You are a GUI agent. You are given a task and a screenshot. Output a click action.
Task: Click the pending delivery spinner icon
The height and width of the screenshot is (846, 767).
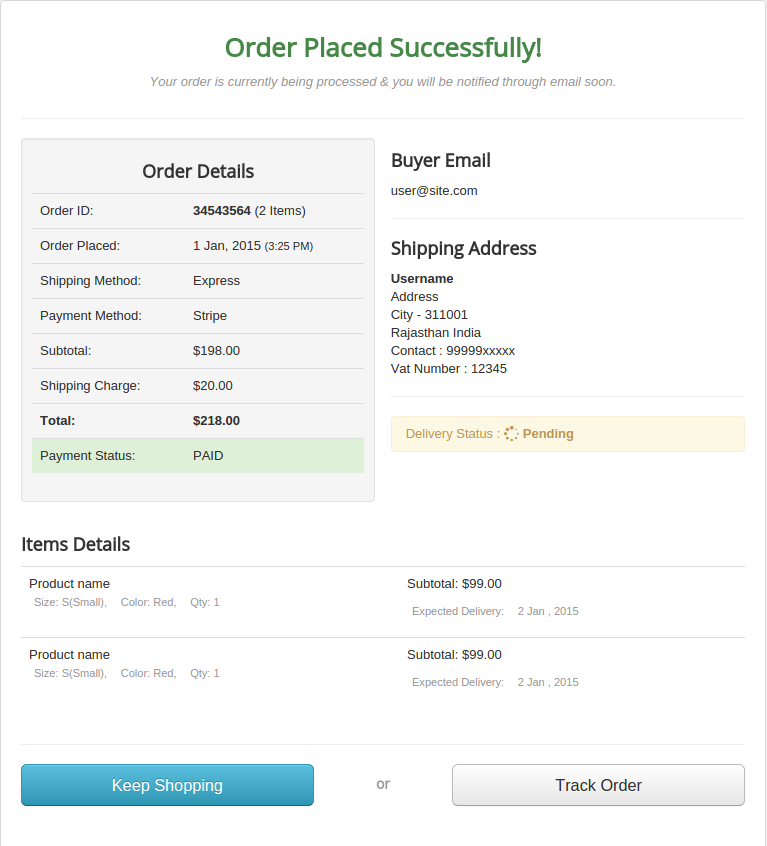point(511,434)
